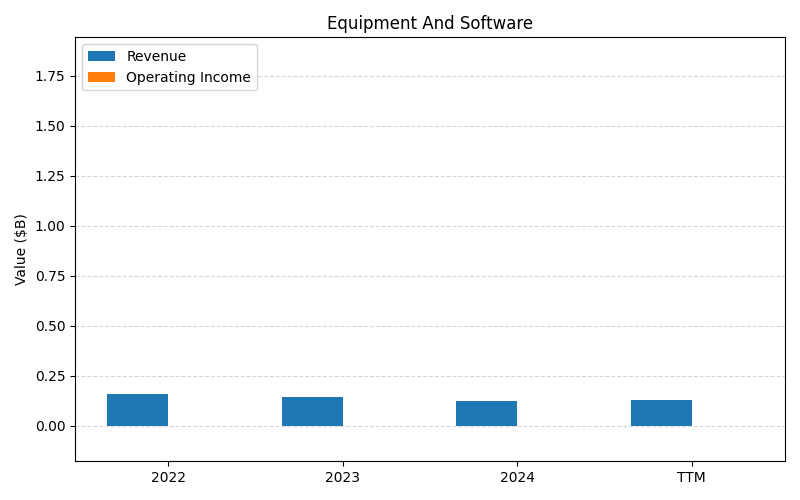Click the '1.75' y-axis tick label
800x500 pixels.
[50, 77]
